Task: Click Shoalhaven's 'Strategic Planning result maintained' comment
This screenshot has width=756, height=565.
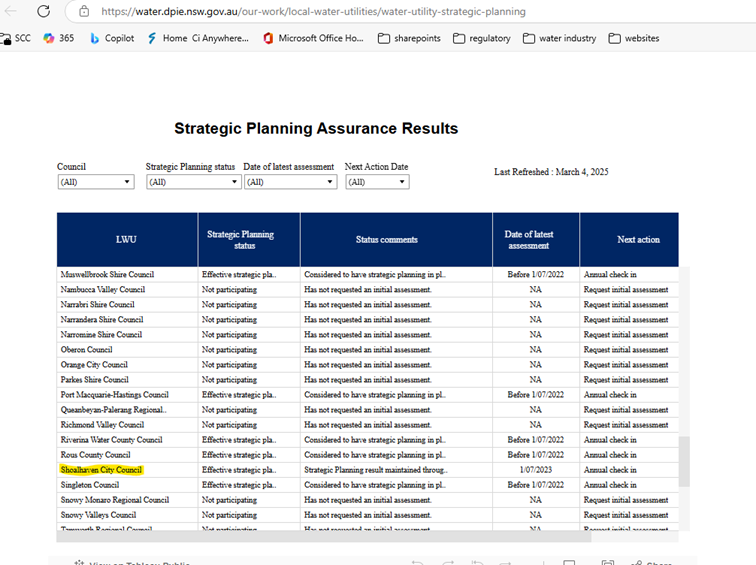Action: [x=396, y=470]
